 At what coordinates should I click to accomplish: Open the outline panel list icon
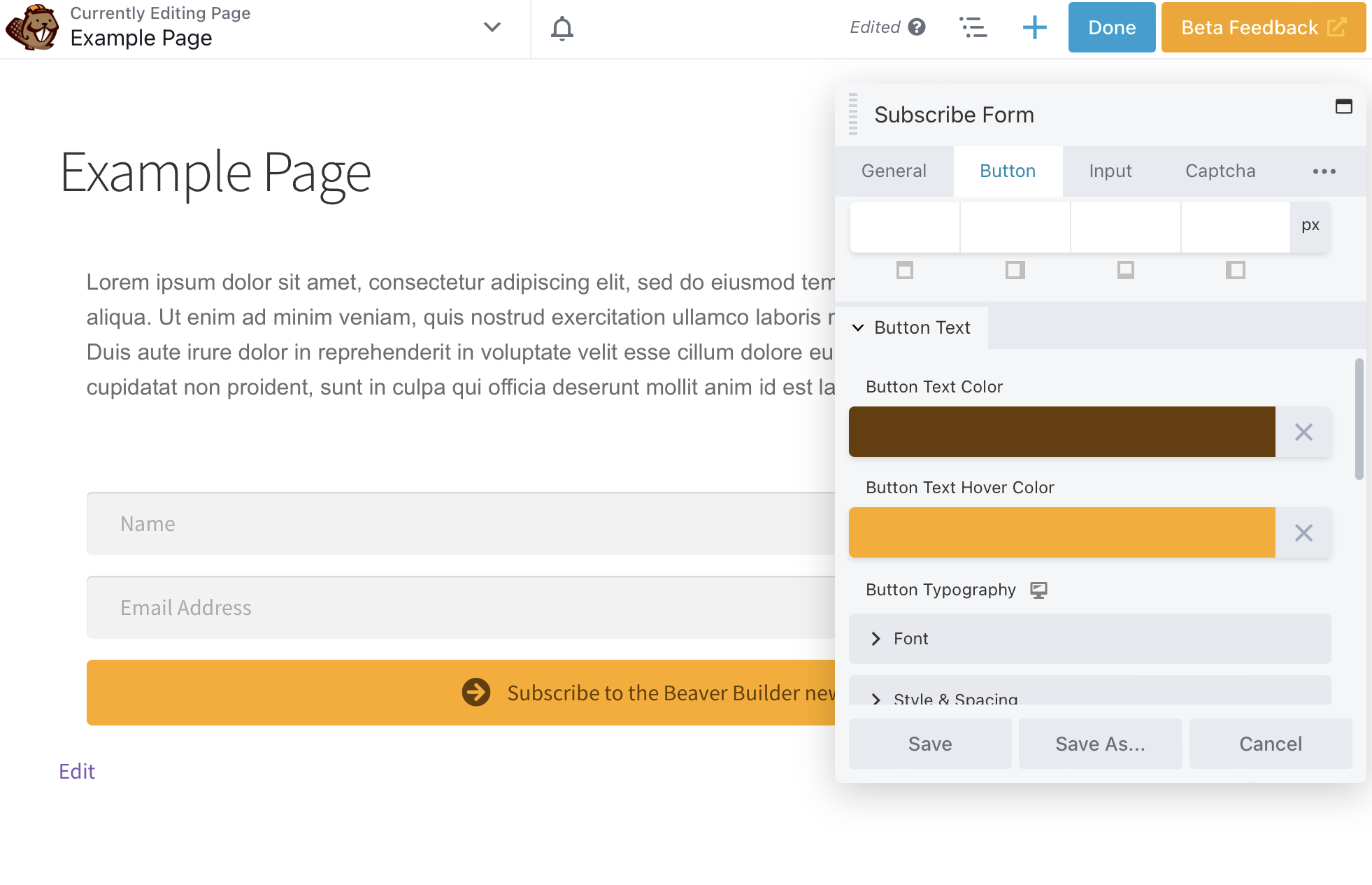tap(973, 28)
